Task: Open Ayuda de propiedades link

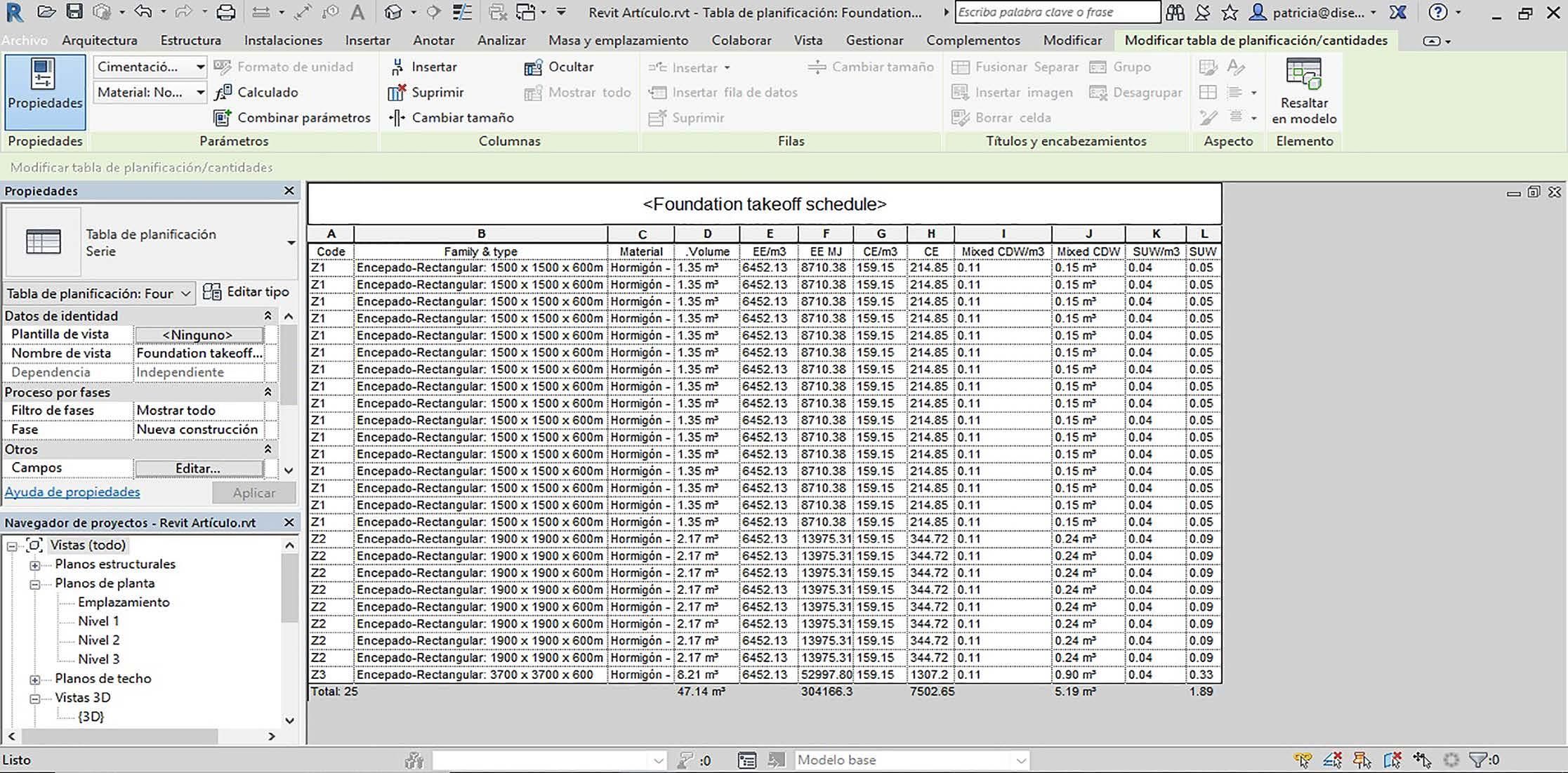Action: [72, 492]
